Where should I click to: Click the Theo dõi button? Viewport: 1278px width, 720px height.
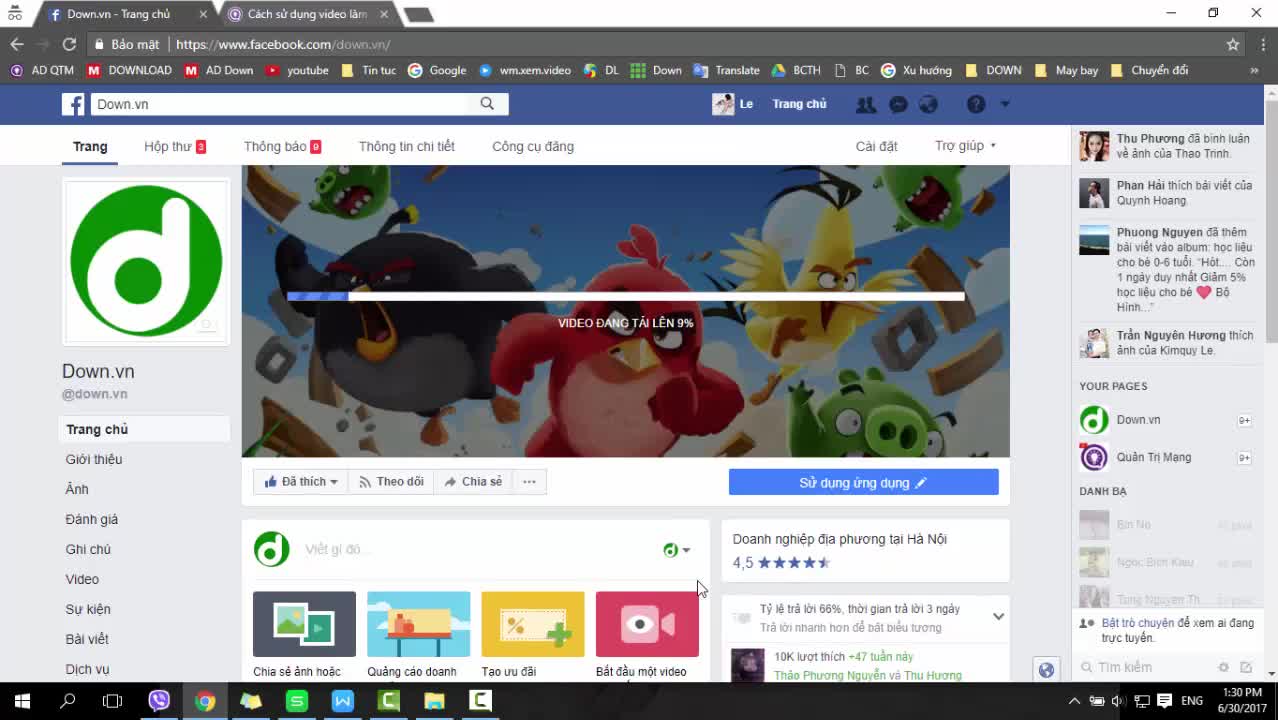coord(391,482)
